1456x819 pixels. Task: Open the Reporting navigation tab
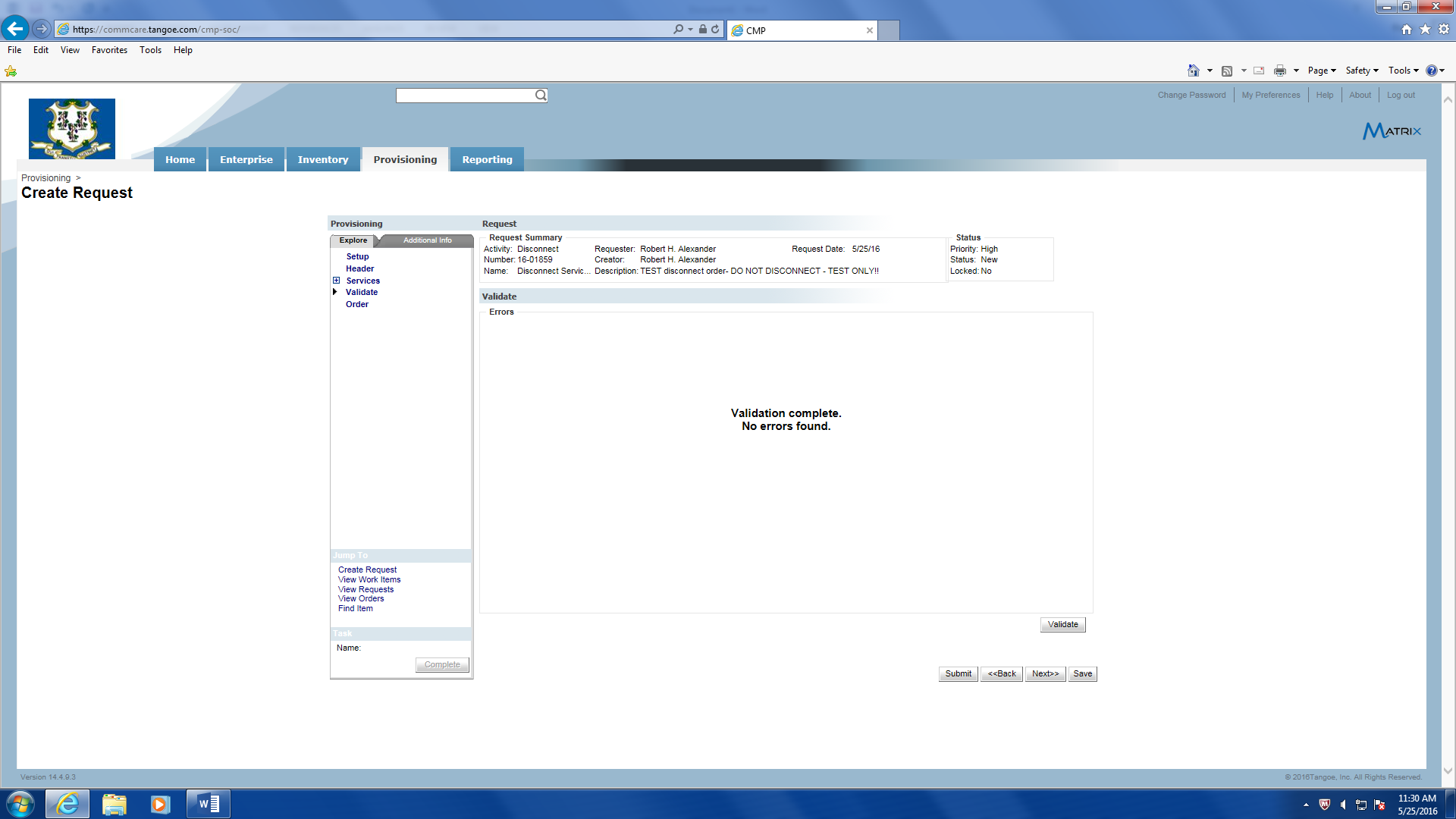point(487,159)
